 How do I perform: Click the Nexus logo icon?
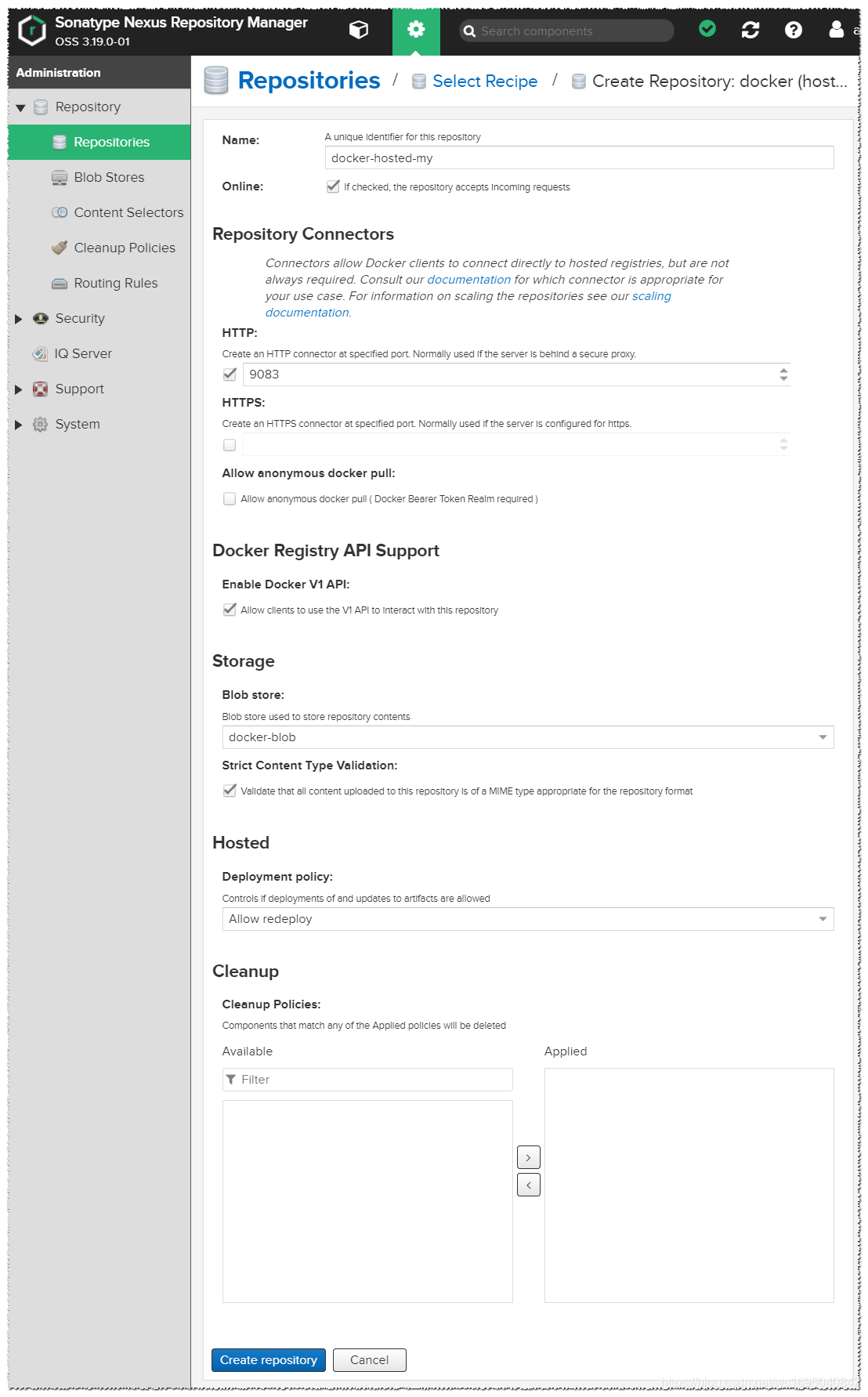pos(32,31)
